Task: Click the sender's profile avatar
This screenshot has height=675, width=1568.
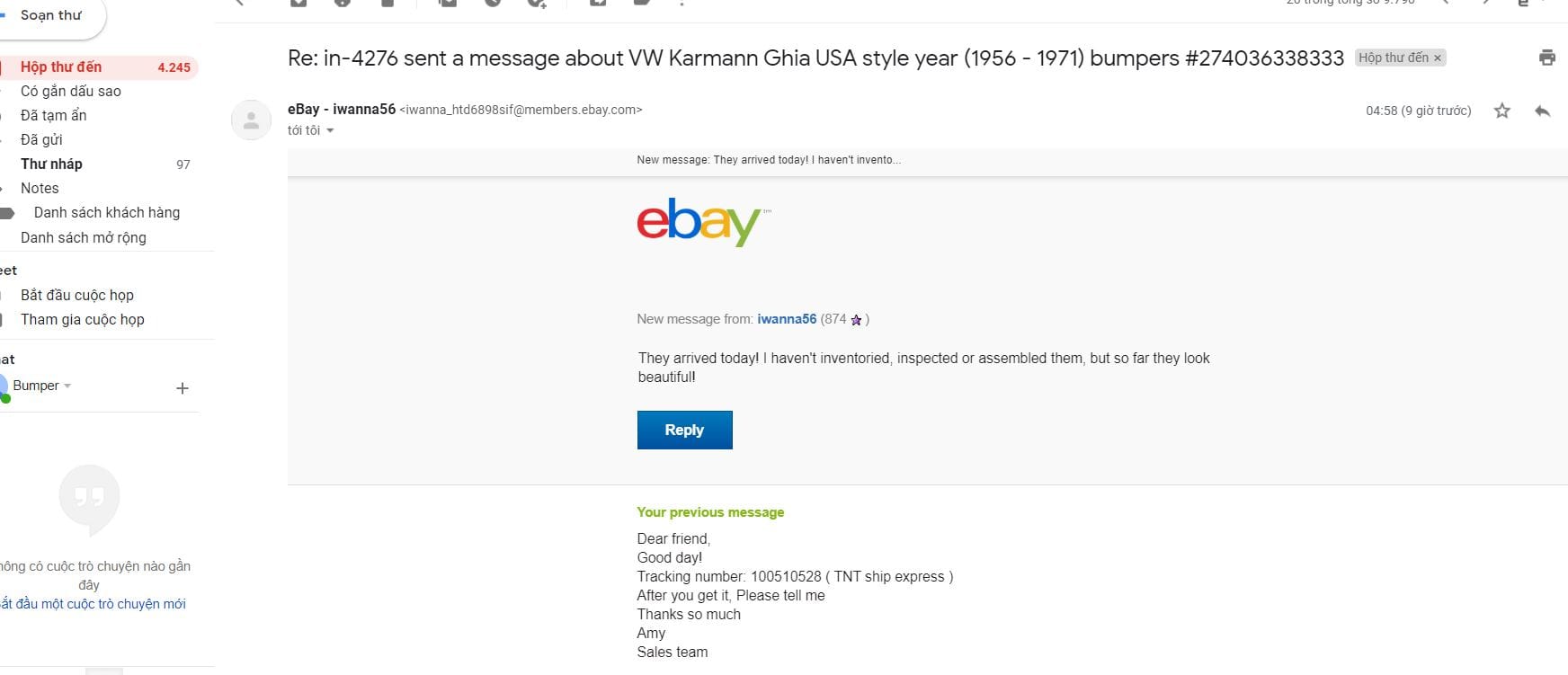Action: coord(251,120)
